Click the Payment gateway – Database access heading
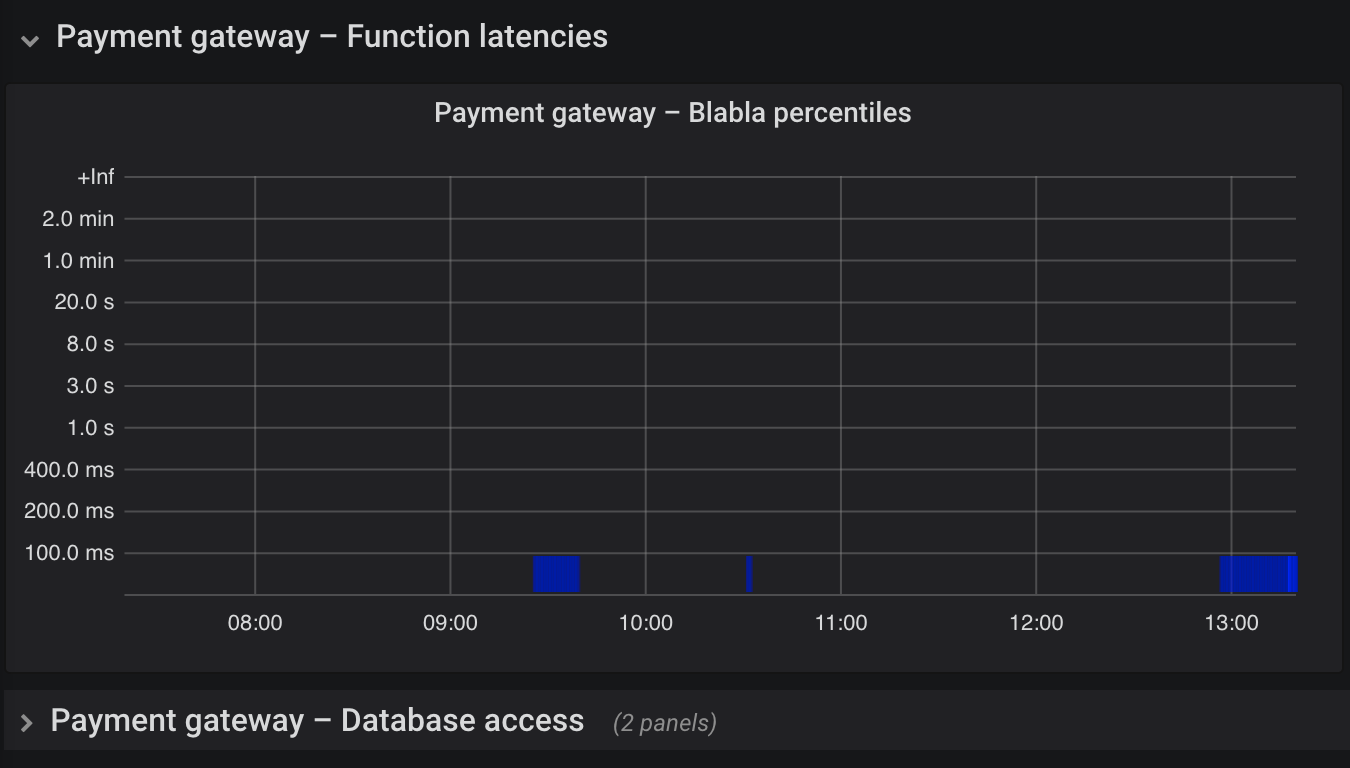This screenshot has height=768, width=1350. tap(317, 721)
